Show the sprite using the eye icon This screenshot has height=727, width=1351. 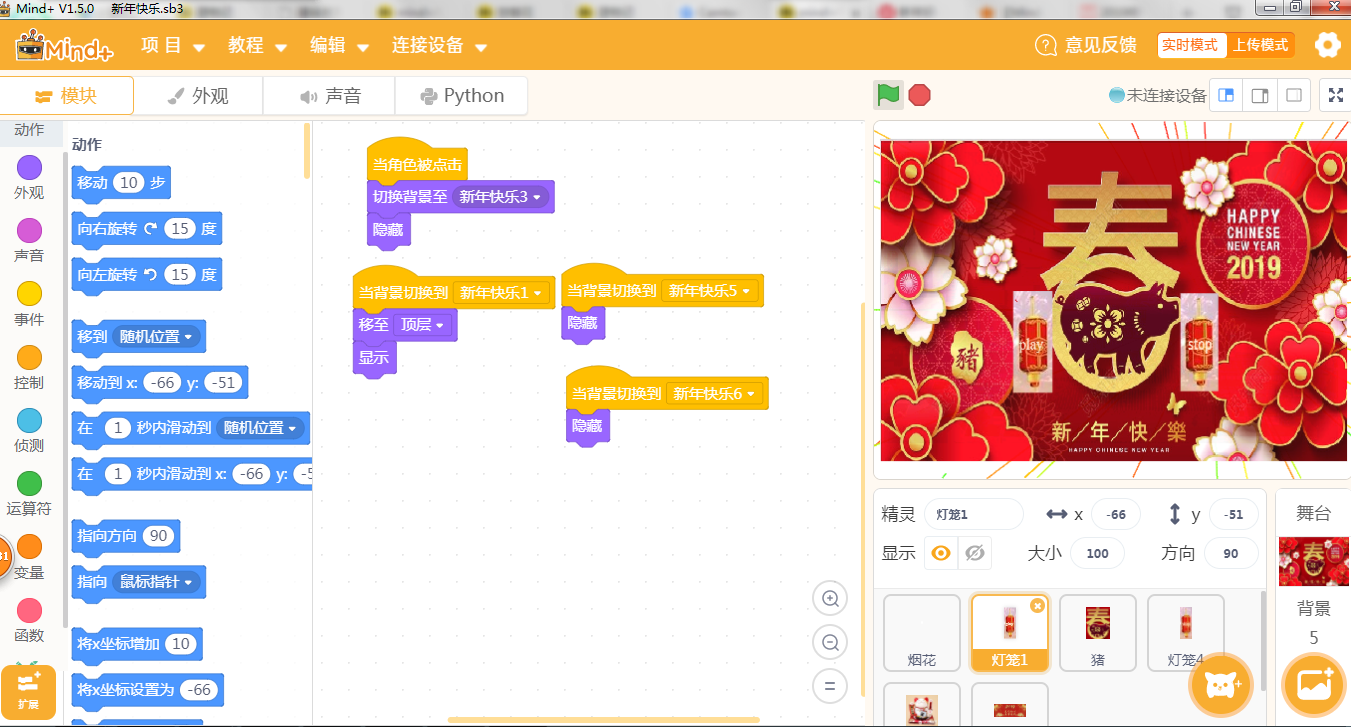[x=940, y=553]
